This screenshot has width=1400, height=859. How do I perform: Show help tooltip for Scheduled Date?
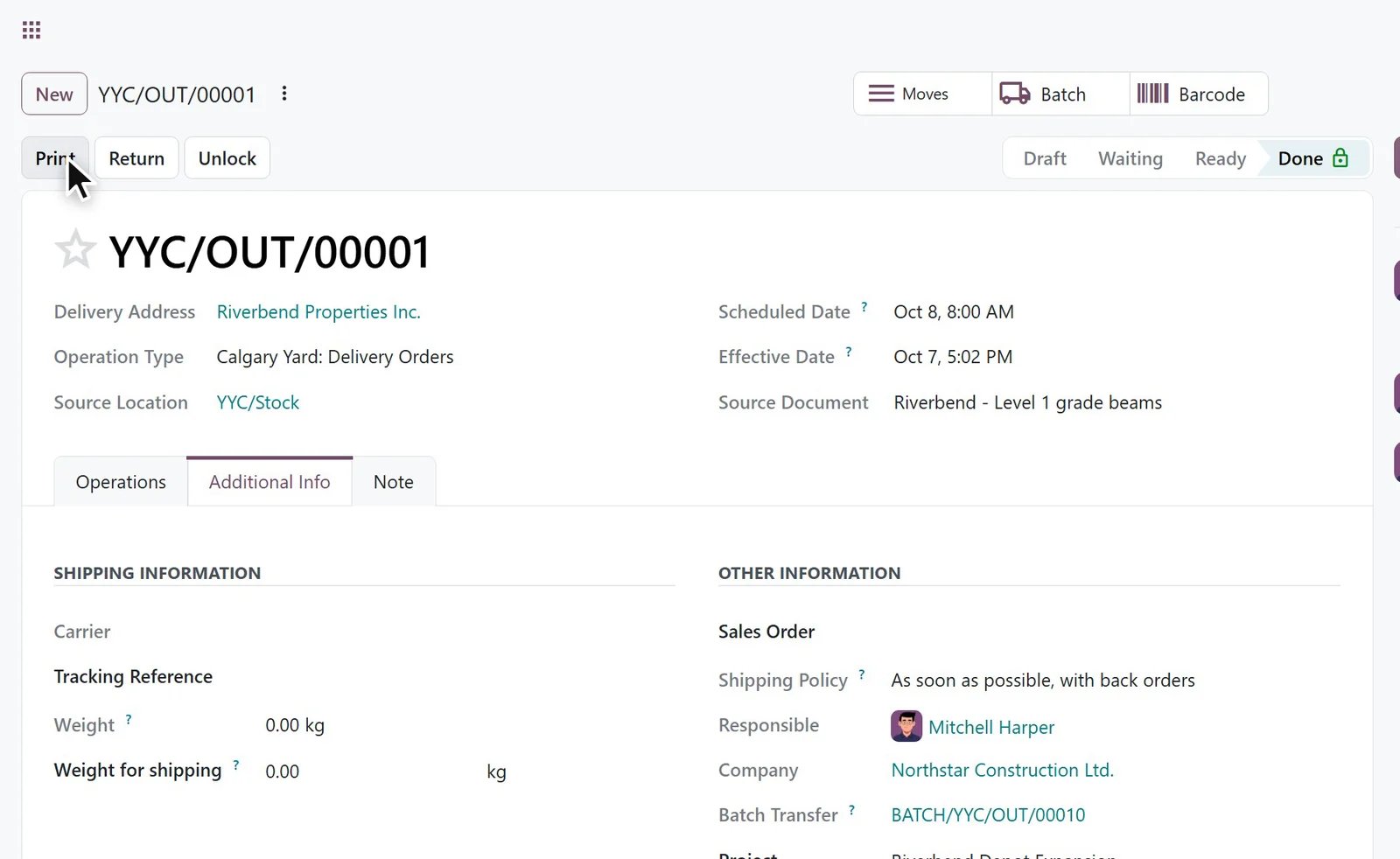pos(864,306)
